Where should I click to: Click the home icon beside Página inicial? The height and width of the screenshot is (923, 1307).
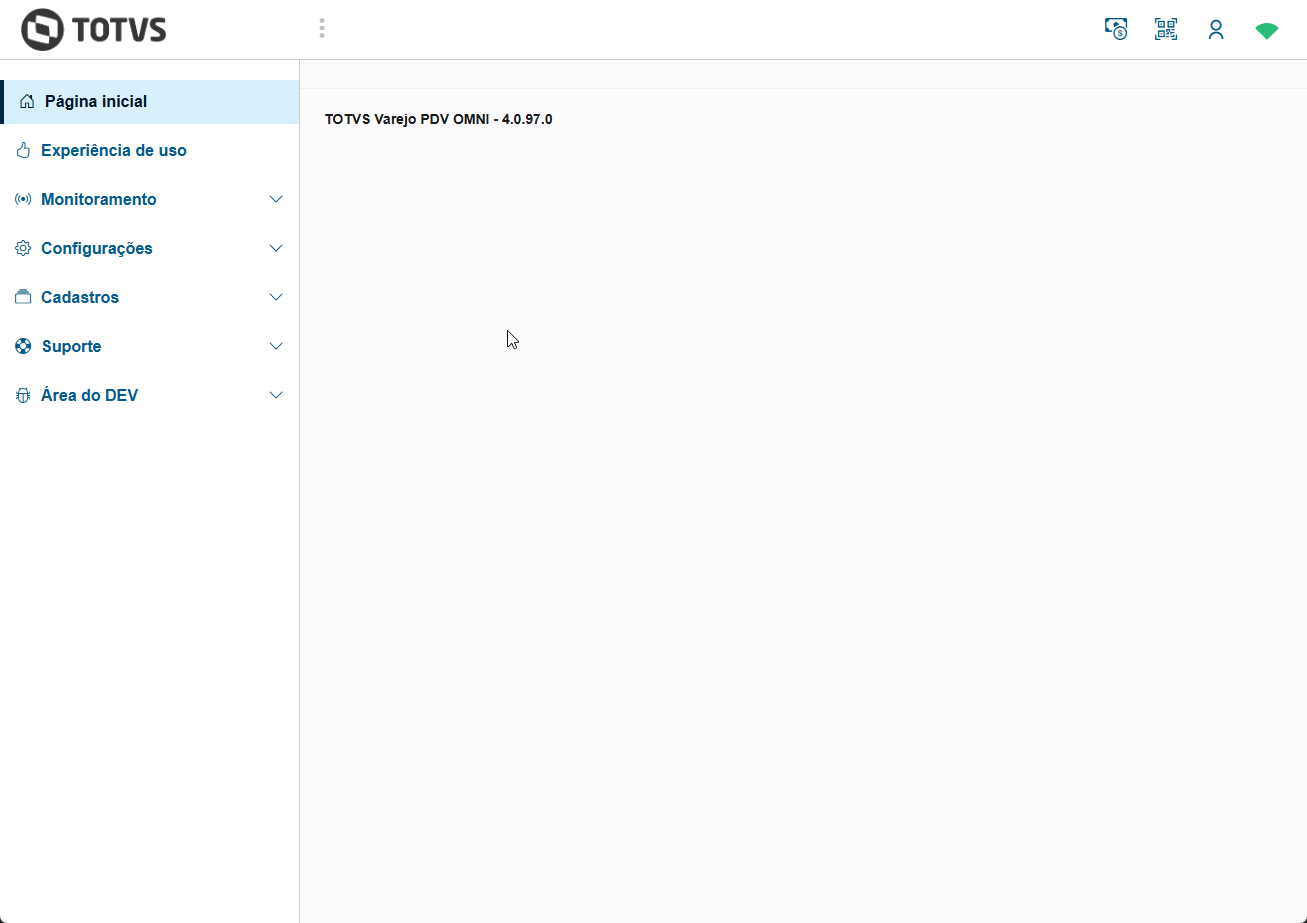click(27, 101)
